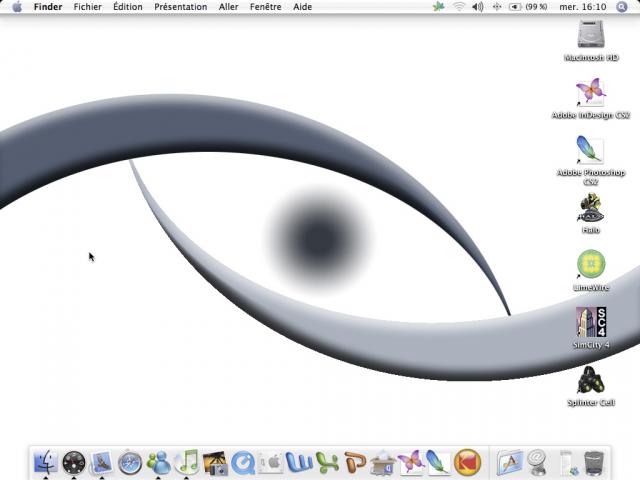The image size is (640, 480).
Task: Click the clock showing mer. 16:10
Action: (x=582, y=7)
